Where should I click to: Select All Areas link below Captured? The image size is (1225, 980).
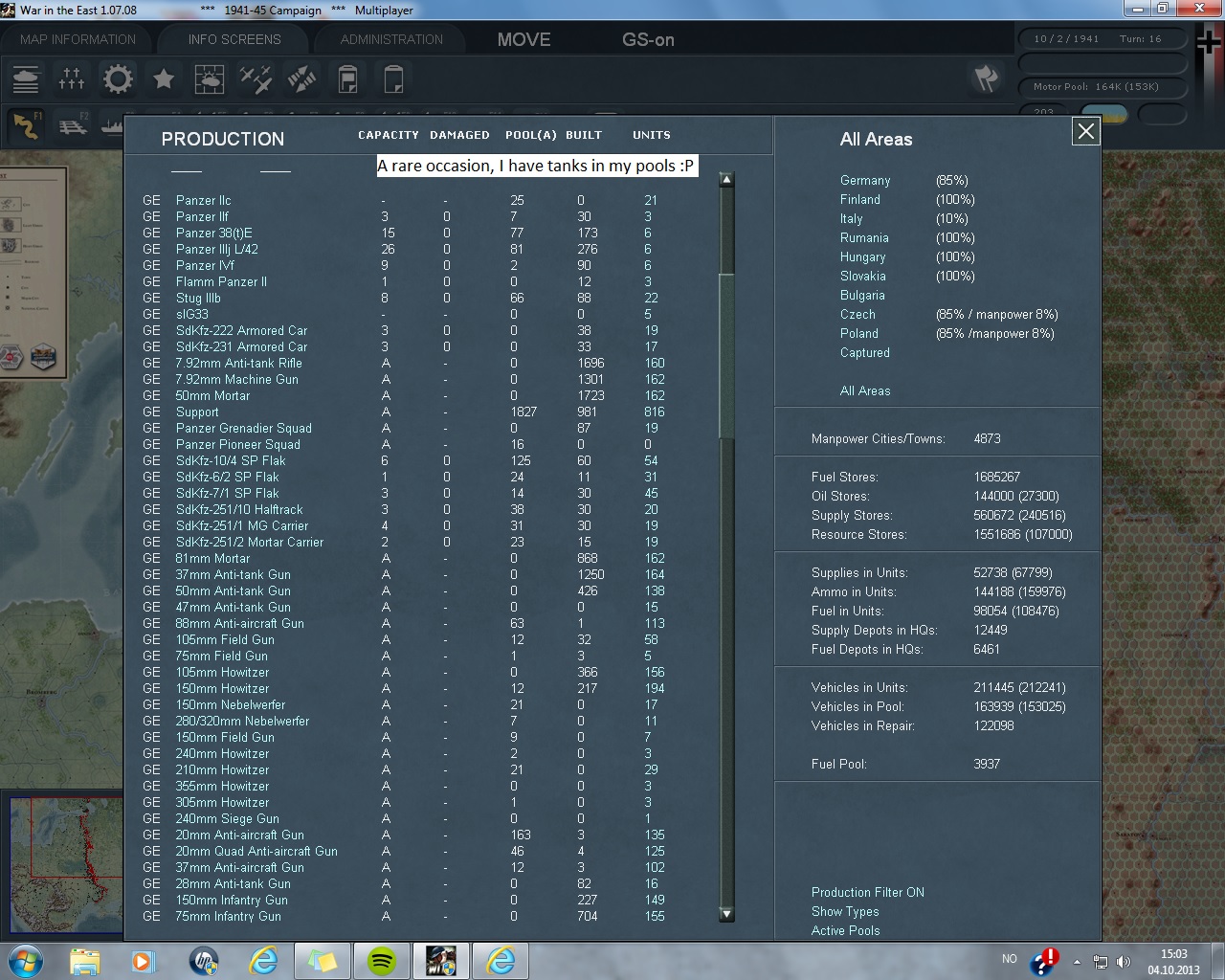[865, 390]
